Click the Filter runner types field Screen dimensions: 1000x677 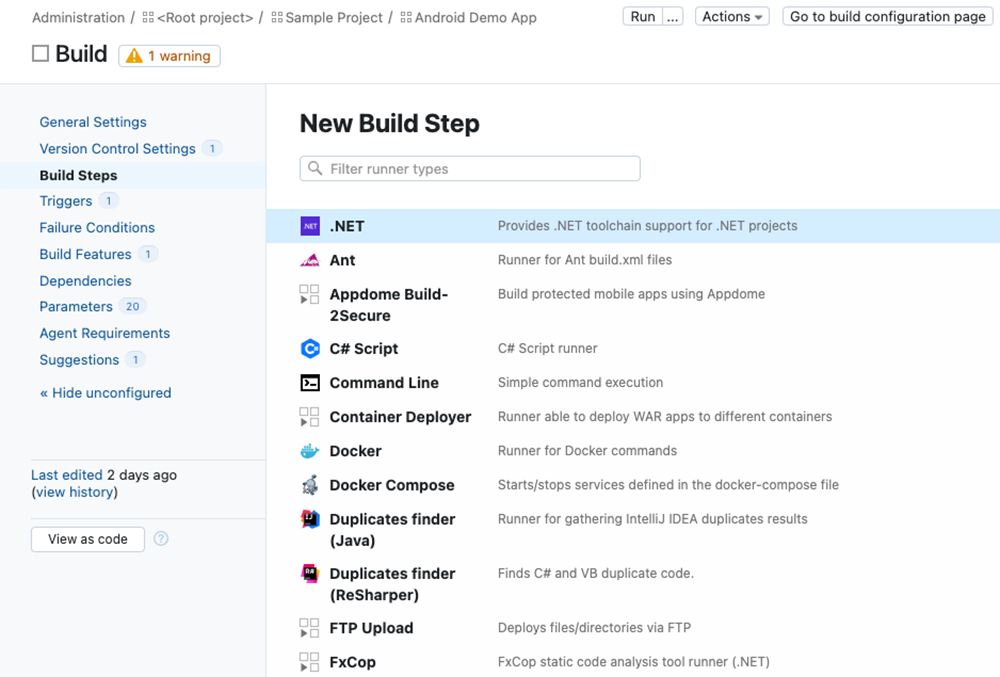click(469, 168)
